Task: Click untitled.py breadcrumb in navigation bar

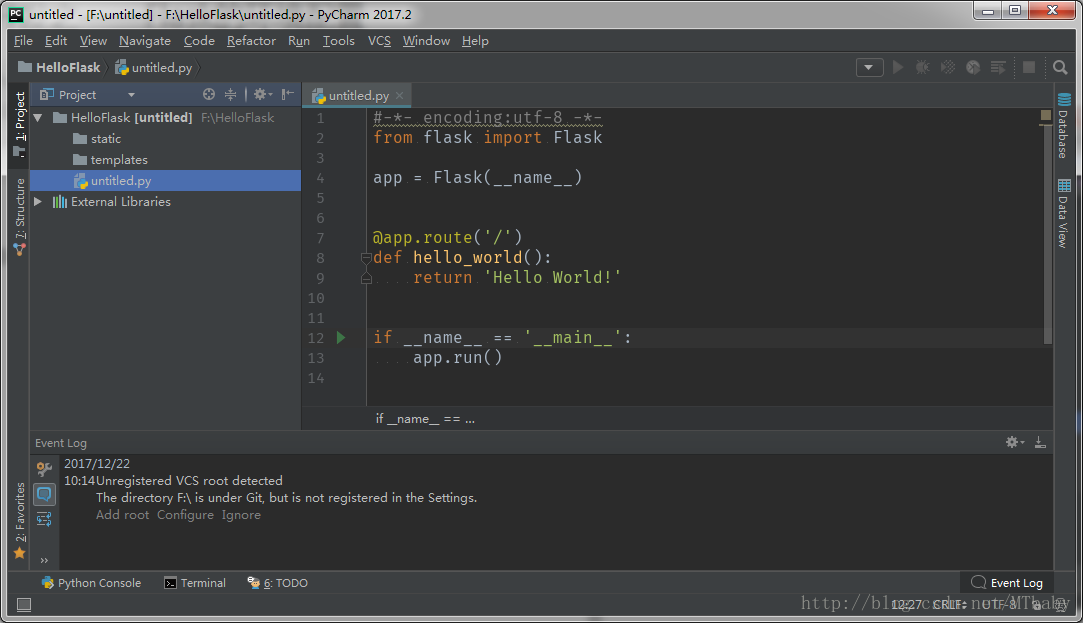Action: (x=154, y=67)
